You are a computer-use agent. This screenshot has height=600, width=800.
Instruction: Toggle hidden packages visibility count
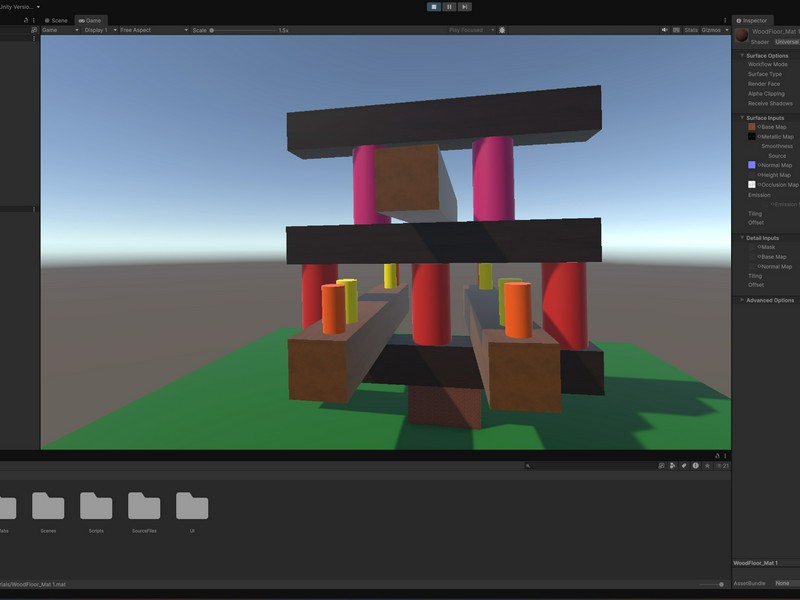[723, 466]
